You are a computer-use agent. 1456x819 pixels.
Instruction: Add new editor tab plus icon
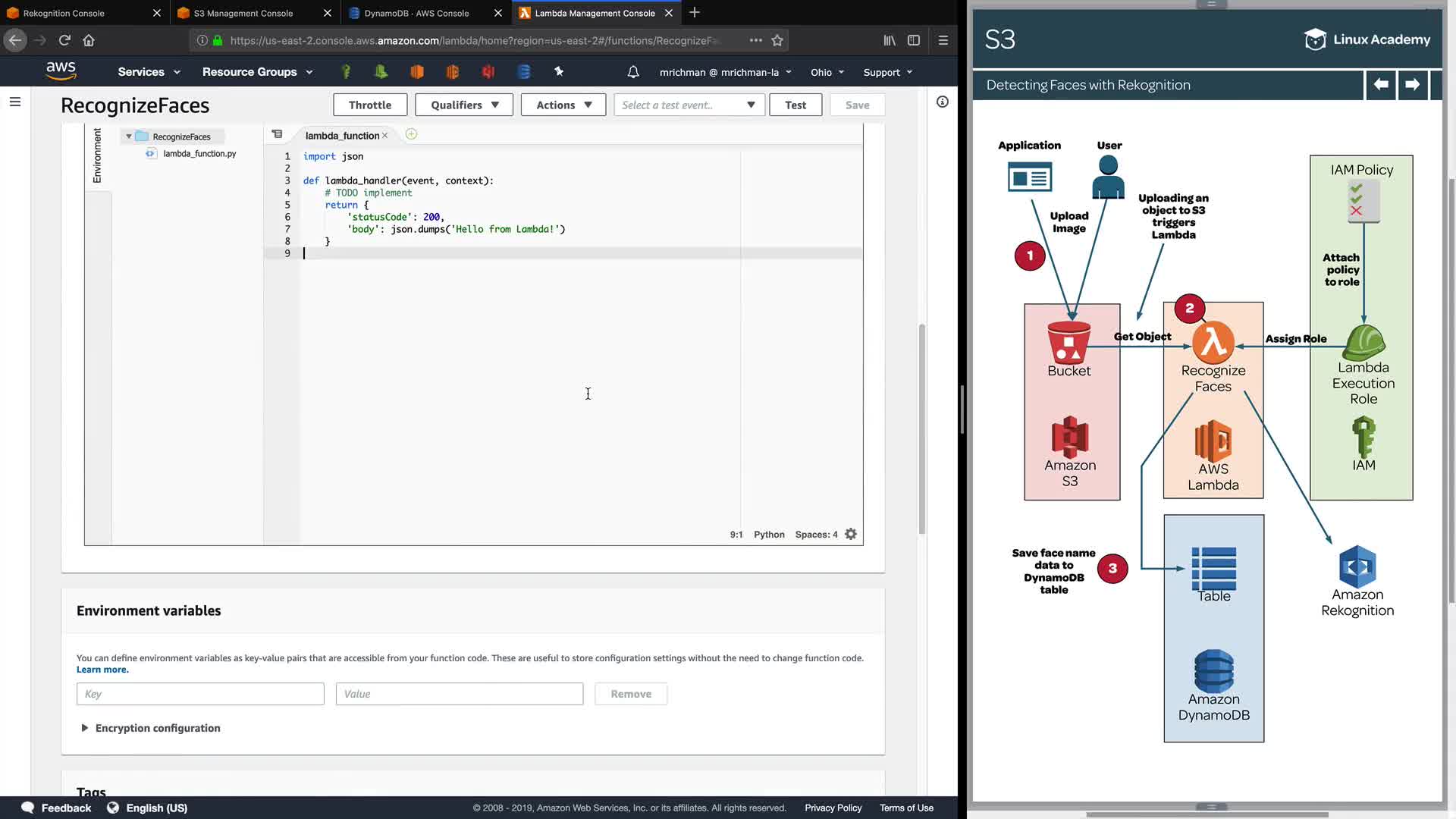click(411, 134)
